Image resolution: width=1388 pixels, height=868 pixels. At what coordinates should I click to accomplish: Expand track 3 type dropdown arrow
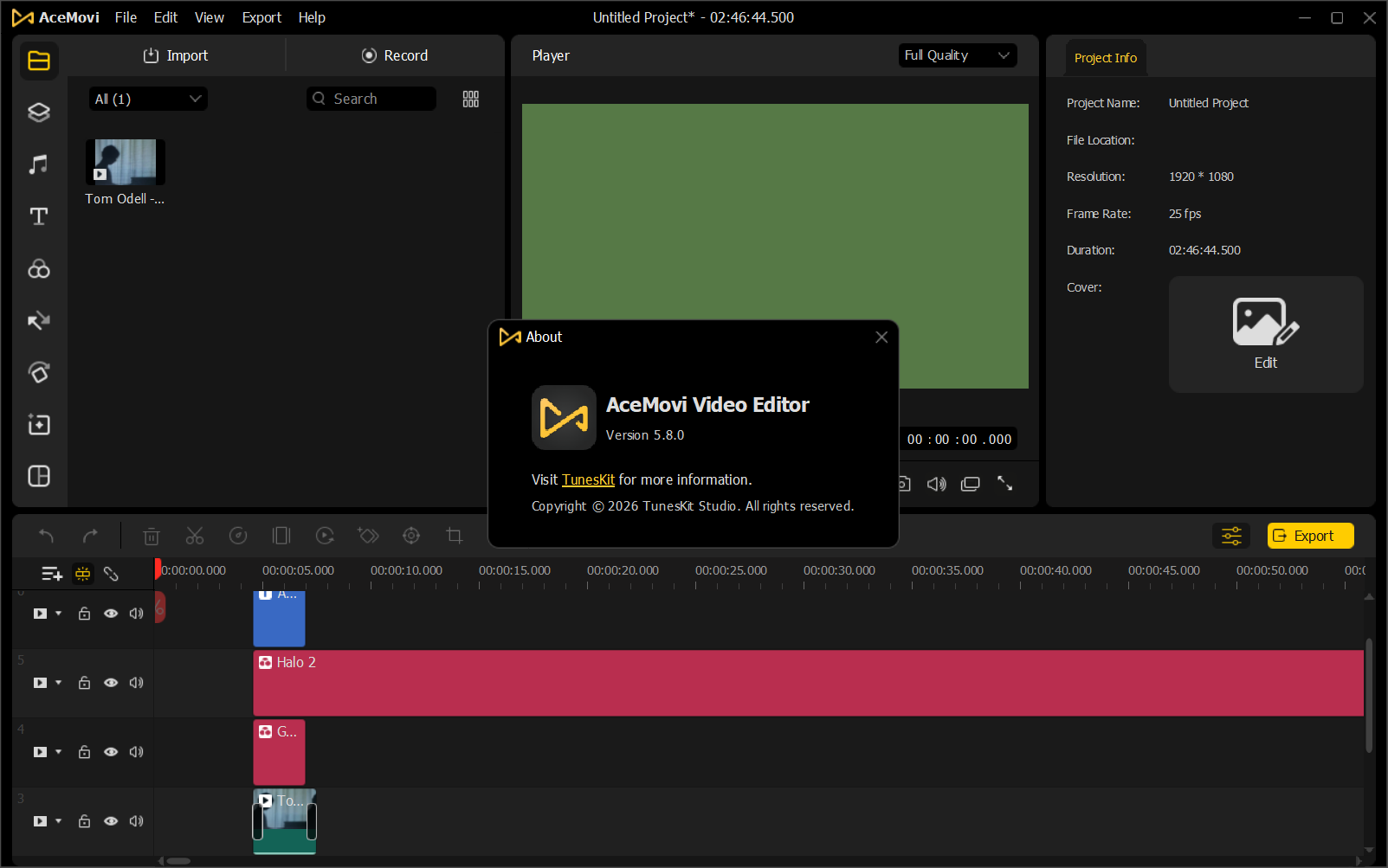[x=59, y=821]
